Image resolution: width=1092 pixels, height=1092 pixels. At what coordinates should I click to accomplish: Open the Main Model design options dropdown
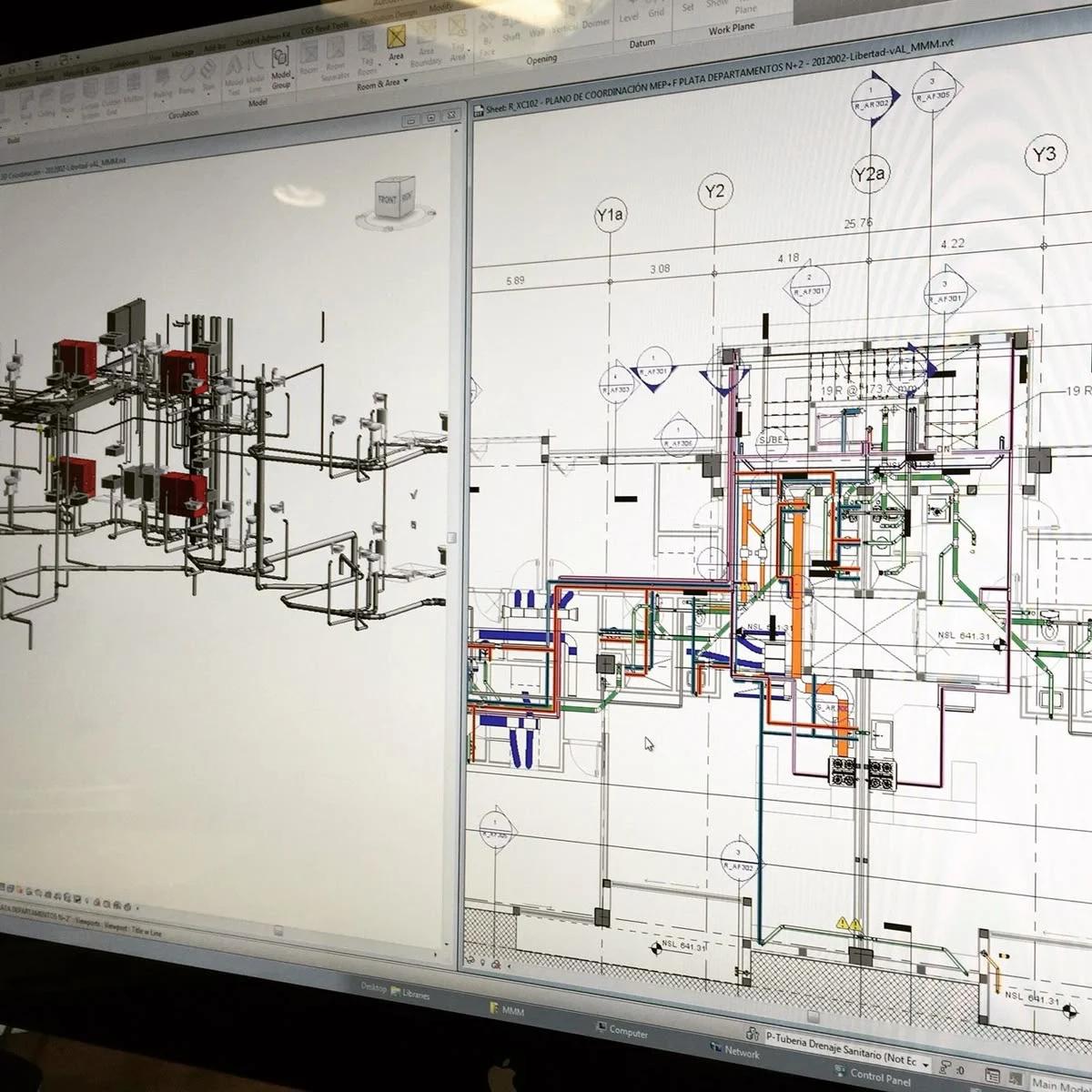click(1061, 1084)
